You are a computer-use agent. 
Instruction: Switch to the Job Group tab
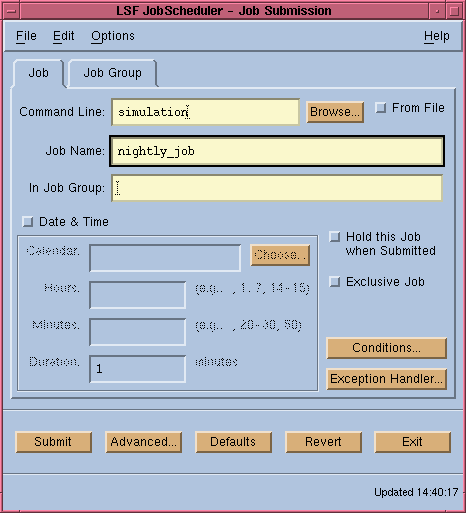pyautogui.click(x=112, y=73)
